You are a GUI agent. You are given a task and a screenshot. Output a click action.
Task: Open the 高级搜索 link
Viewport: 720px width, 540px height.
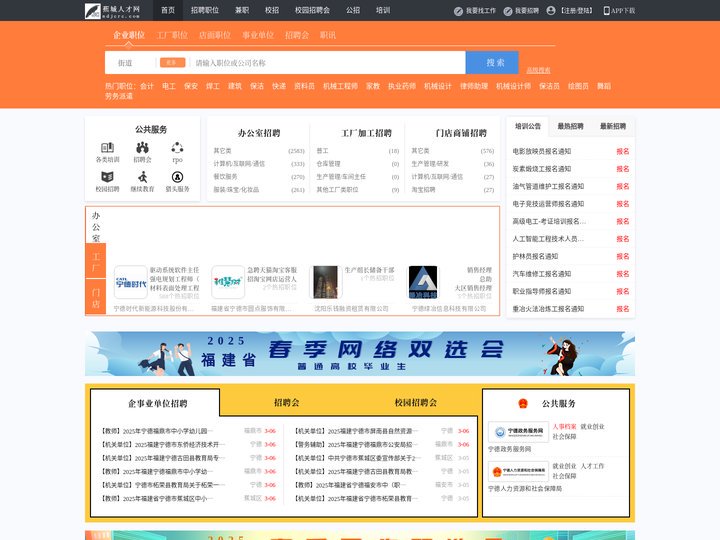tap(538, 70)
